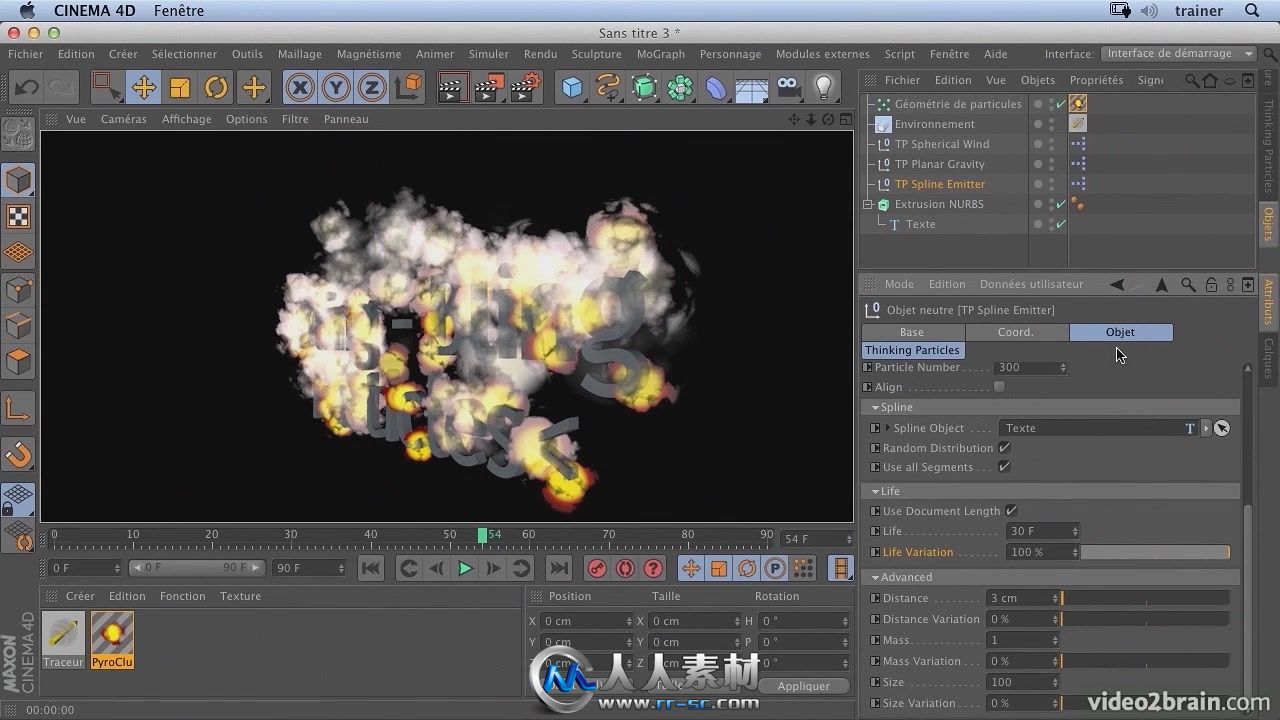Image resolution: width=1280 pixels, height=720 pixels.
Task: Click the Life value stepper arrows
Action: tap(1075, 532)
